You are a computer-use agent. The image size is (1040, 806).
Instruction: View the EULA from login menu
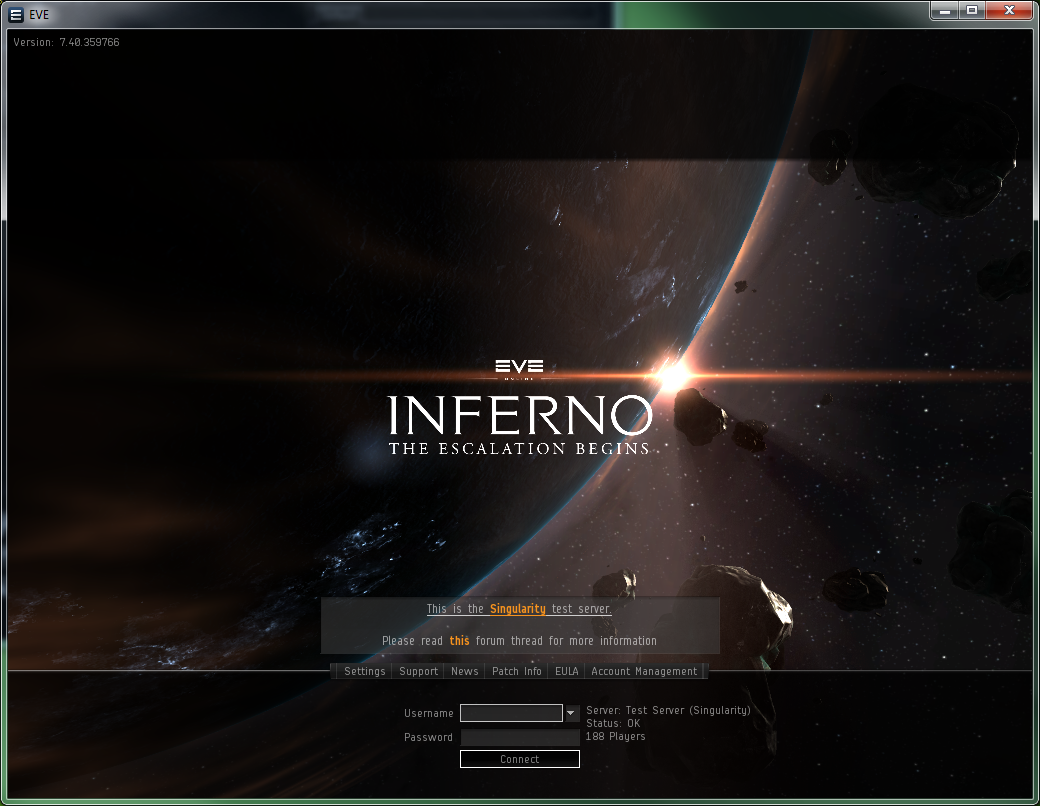click(566, 671)
